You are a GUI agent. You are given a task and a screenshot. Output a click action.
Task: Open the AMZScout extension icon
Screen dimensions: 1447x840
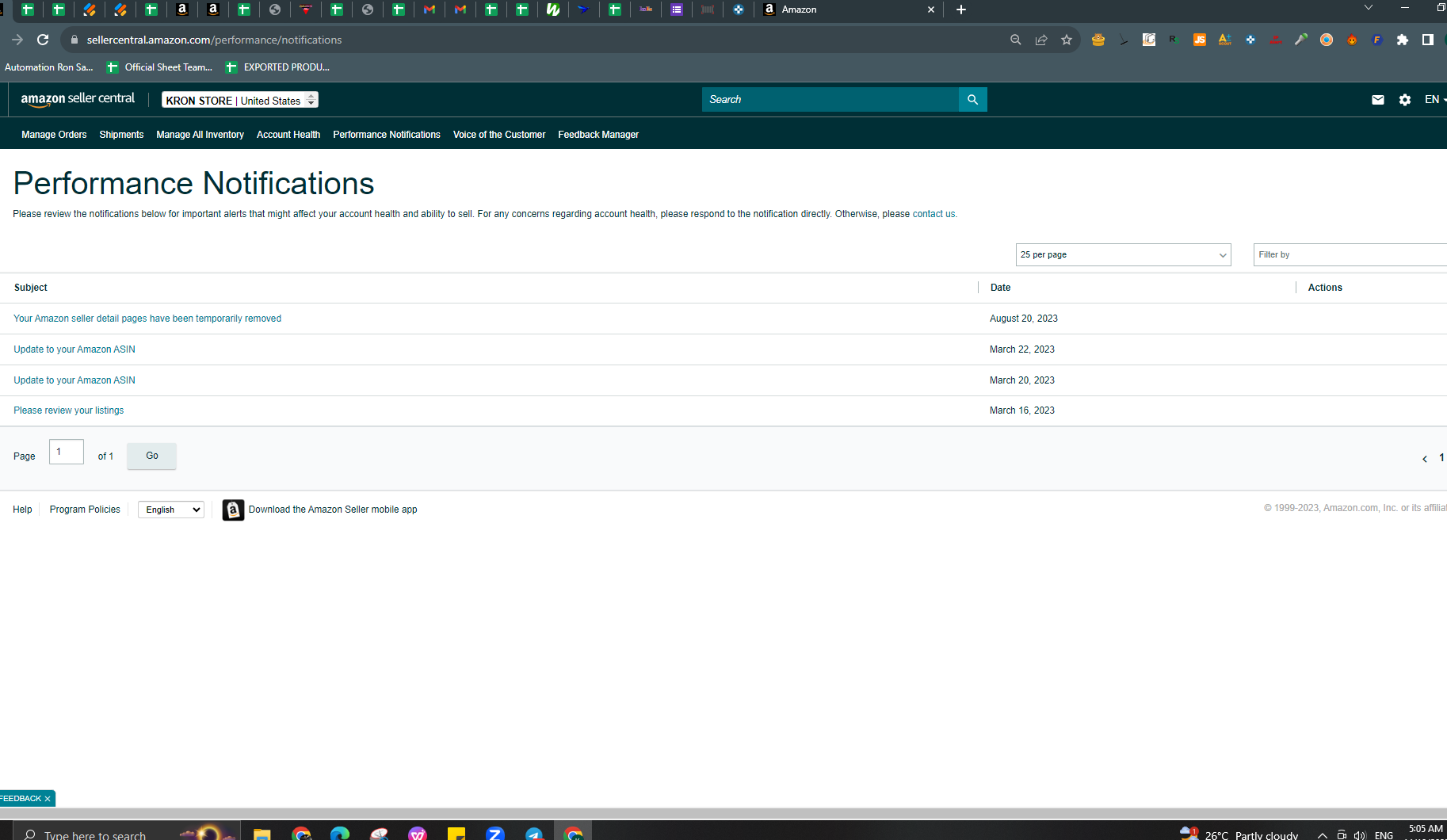point(1225,40)
